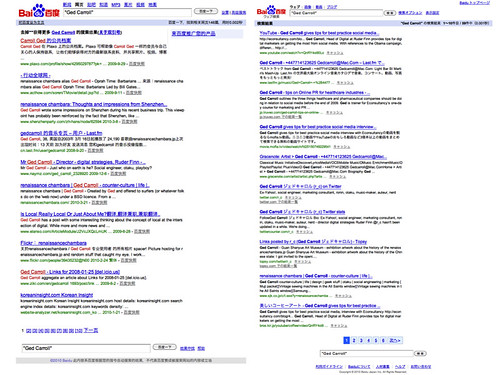Open last right result ending 'Ged Carroll gives tips for best practice'

point(320,306)
